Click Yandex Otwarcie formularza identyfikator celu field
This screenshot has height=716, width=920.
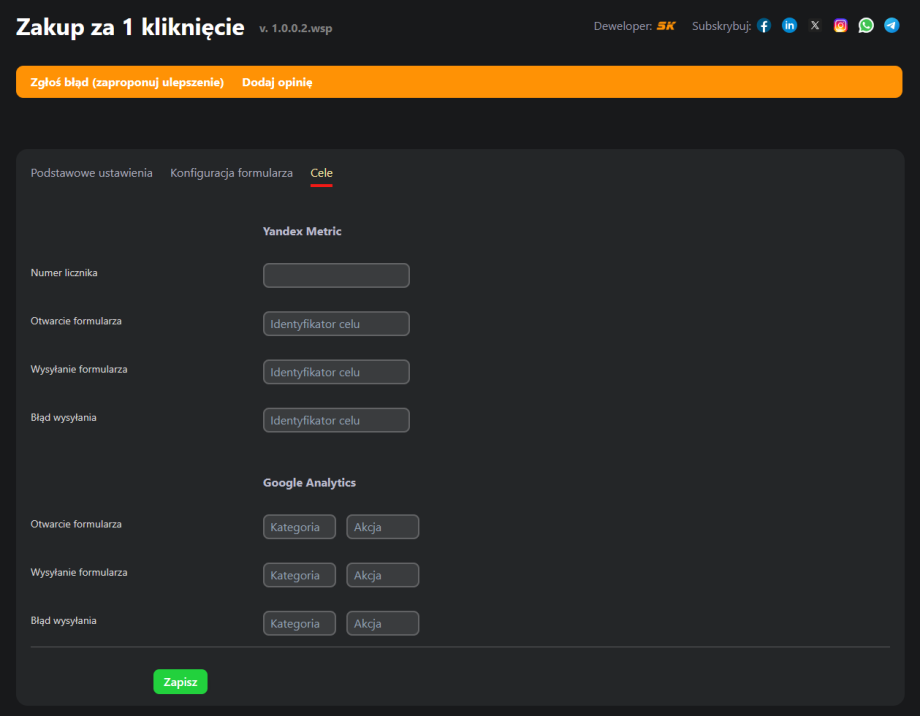pyautogui.click(x=336, y=324)
